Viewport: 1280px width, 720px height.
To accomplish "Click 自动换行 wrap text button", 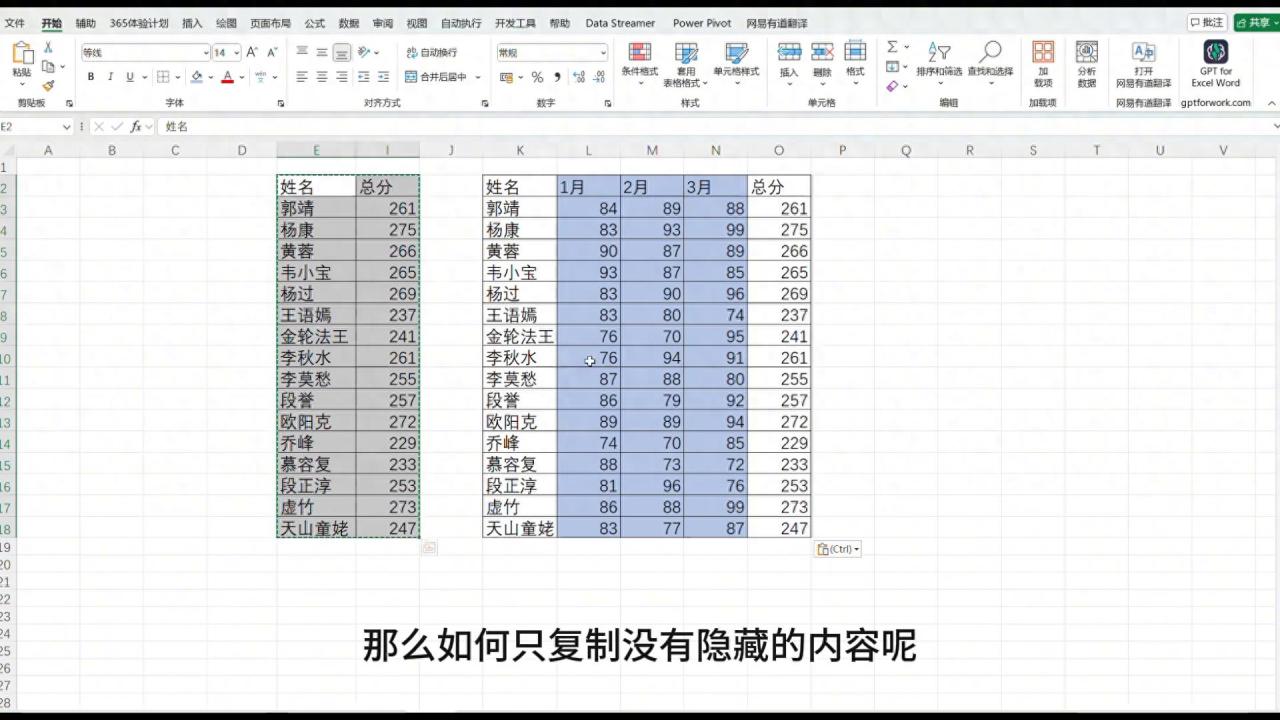I will pyautogui.click(x=432, y=52).
